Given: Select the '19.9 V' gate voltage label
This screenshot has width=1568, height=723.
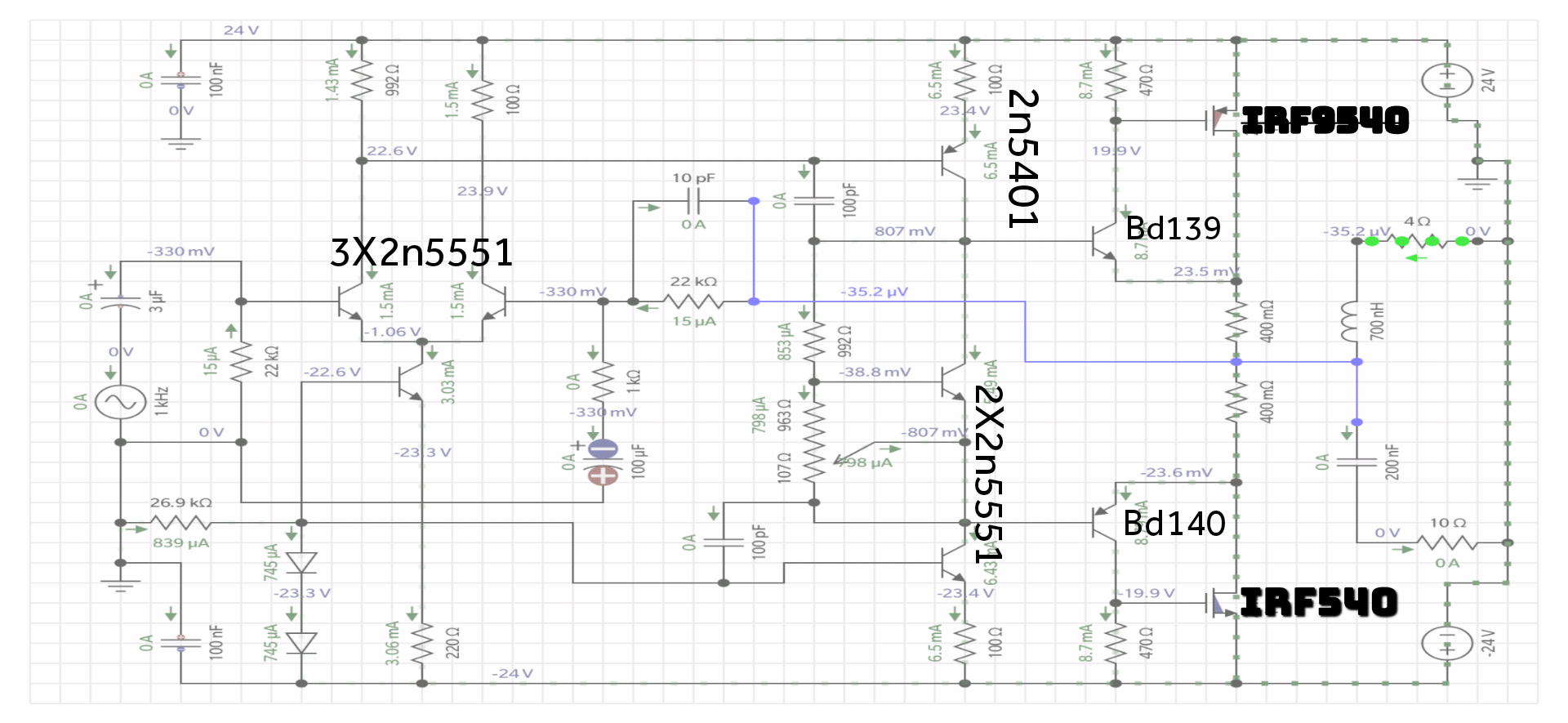Looking at the screenshot, I should (x=1116, y=151).
